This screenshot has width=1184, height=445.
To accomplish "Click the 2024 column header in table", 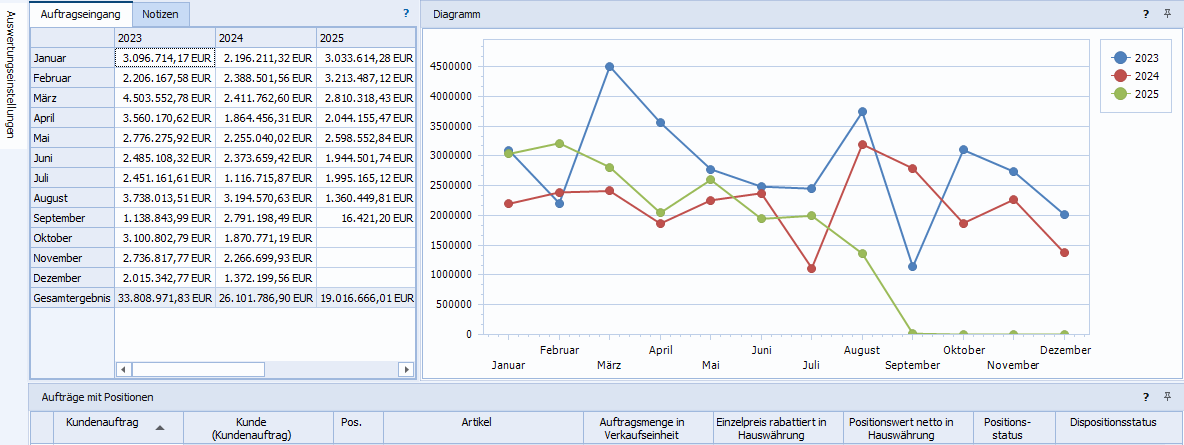I will point(264,38).
